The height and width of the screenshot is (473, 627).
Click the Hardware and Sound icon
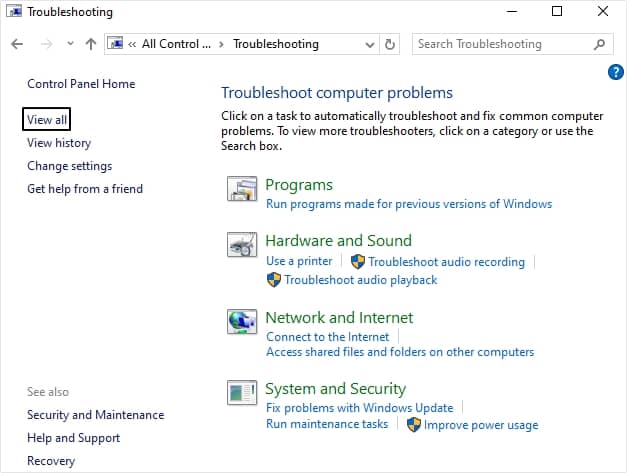click(x=242, y=245)
